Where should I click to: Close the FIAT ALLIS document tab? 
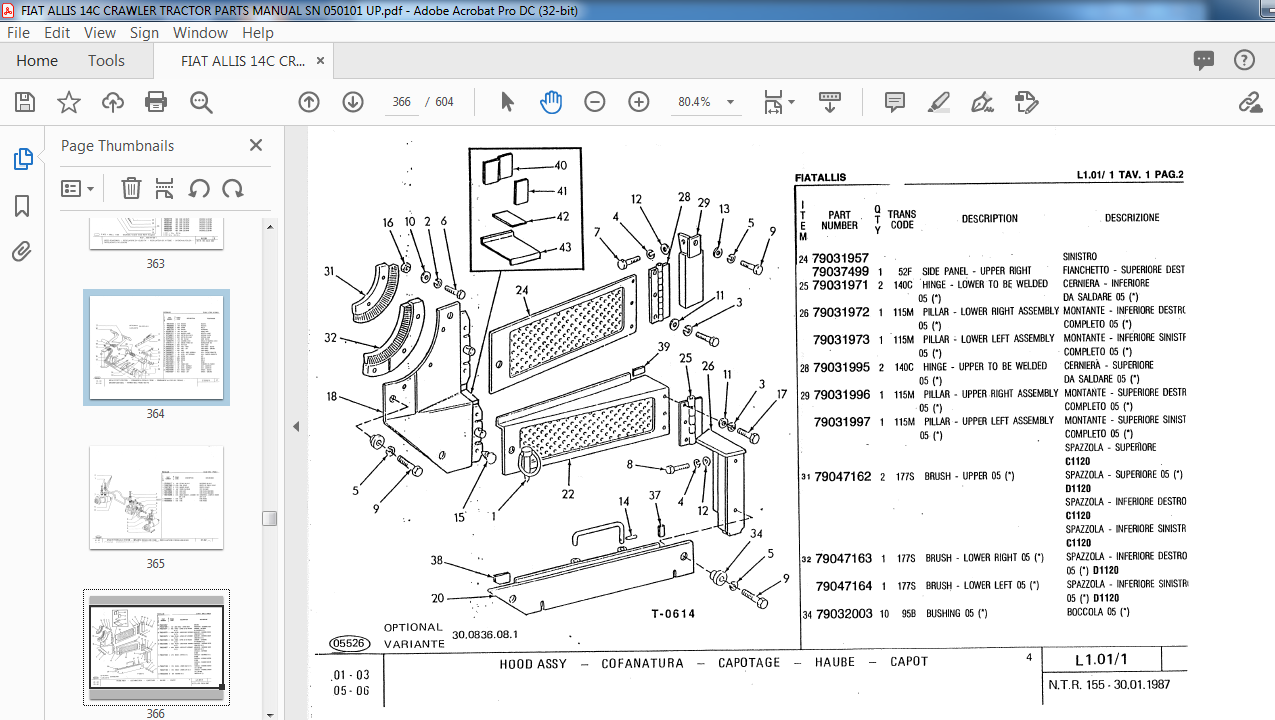(321, 60)
